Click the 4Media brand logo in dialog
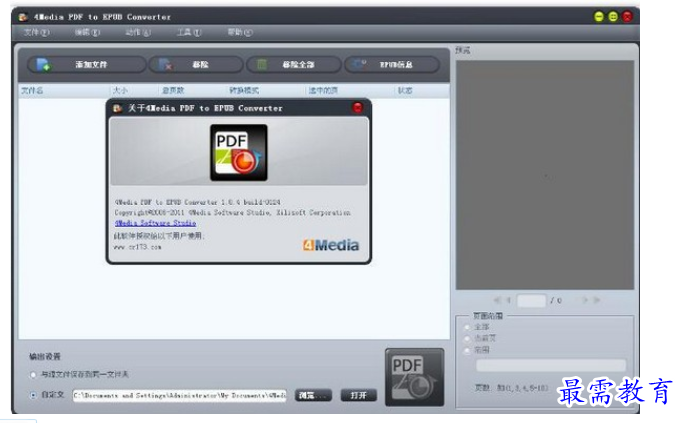 (x=331, y=245)
